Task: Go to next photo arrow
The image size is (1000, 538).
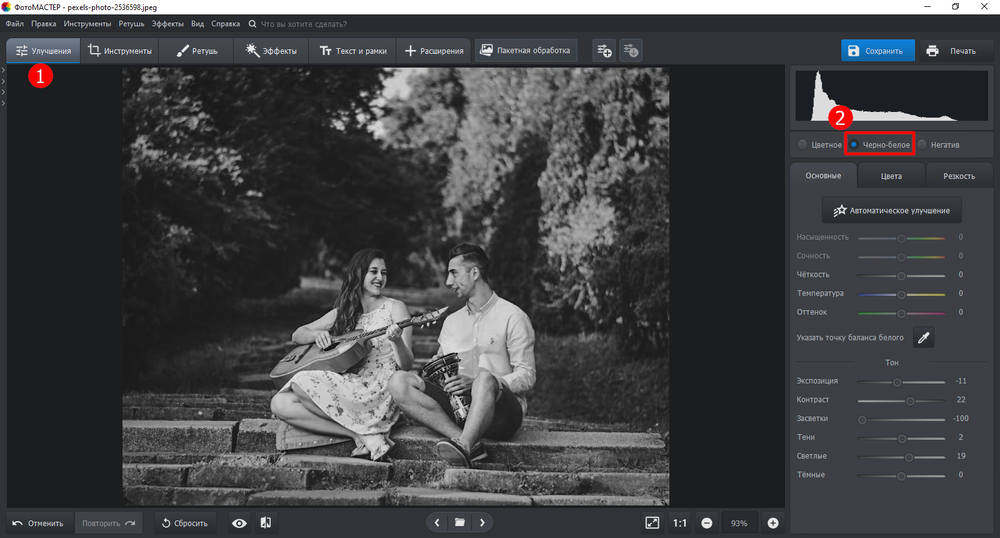Action: point(482,523)
